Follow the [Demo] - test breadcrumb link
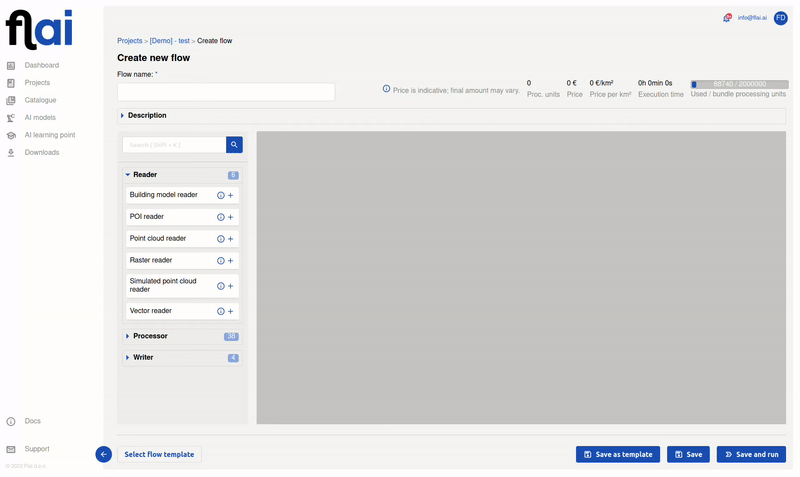The width and height of the screenshot is (800, 477). click(x=169, y=41)
